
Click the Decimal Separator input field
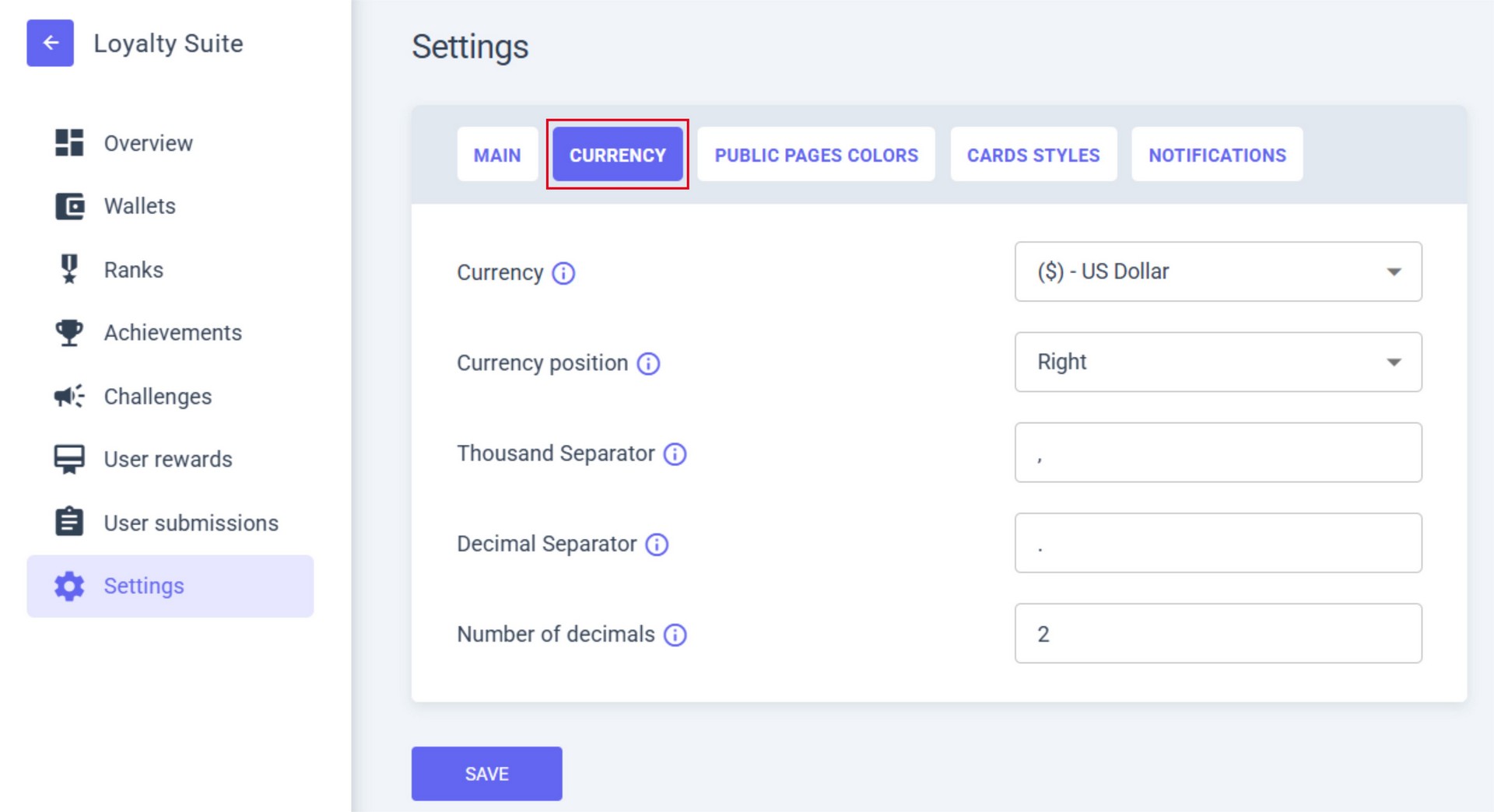[1218, 543]
